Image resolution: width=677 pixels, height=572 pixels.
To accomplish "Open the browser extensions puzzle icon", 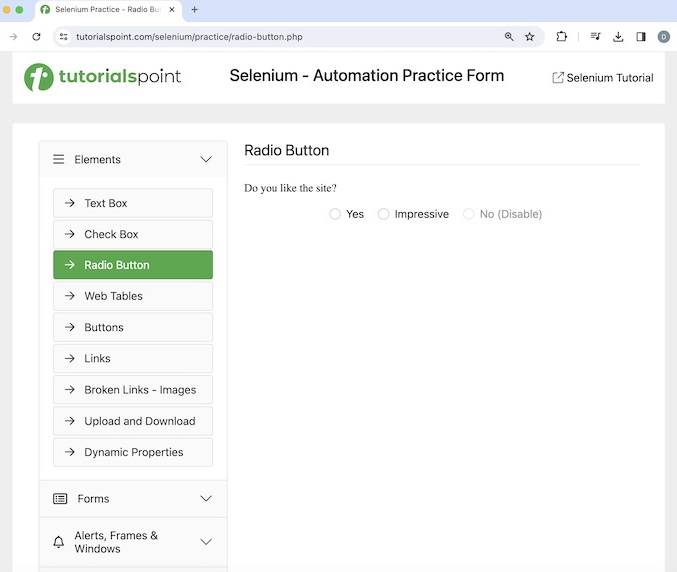I will [562, 37].
